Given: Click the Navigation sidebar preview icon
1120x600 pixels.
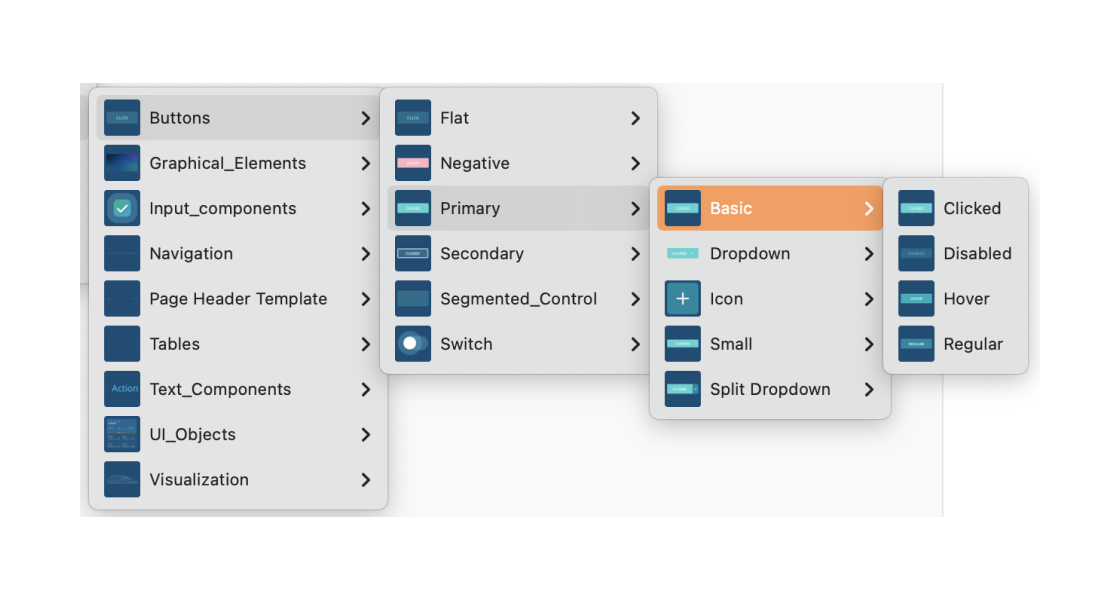Looking at the screenshot, I should tap(121, 253).
